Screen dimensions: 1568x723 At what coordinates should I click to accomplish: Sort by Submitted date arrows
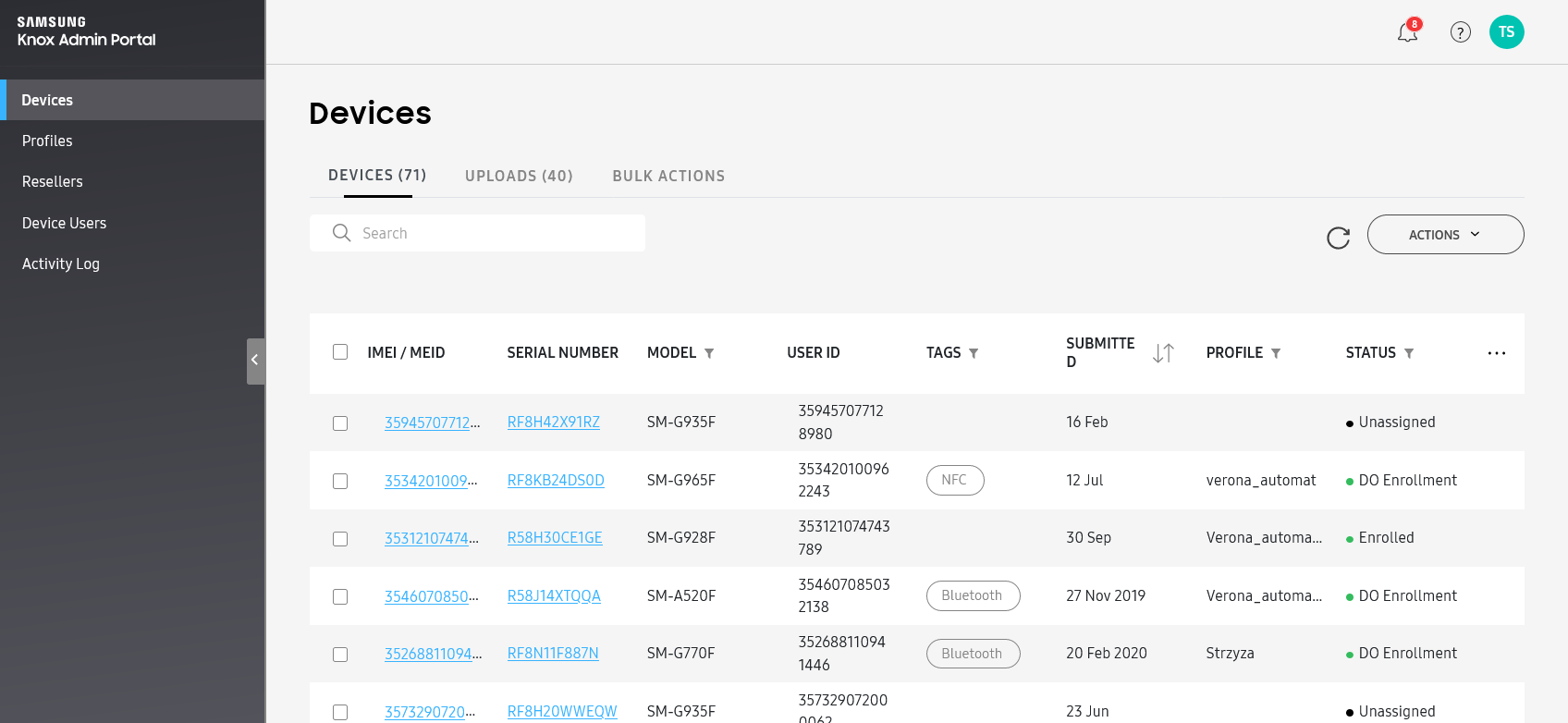pos(1163,352)
